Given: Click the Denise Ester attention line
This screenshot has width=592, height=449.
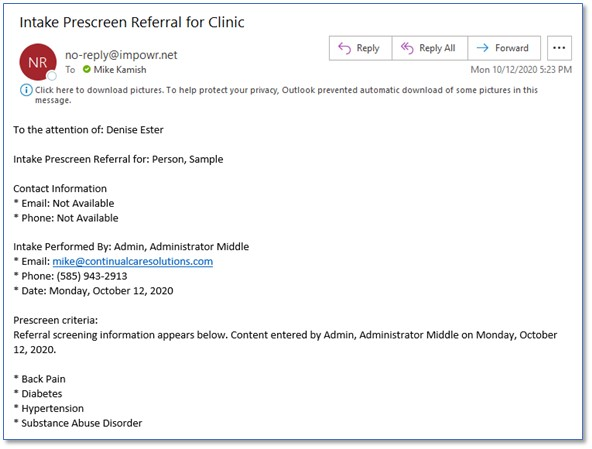Looking at the screenshot, I should (x=88, y=130).
